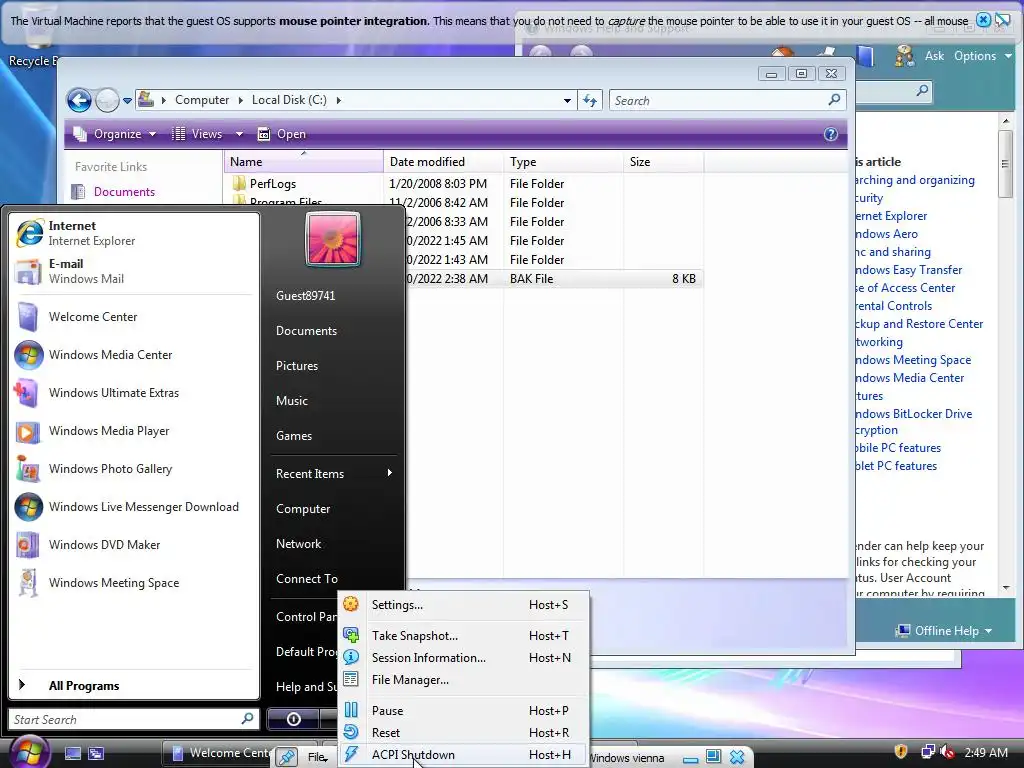Open Documents in Favorite Links pane
1024x768 pixels.
click(124, 192)
